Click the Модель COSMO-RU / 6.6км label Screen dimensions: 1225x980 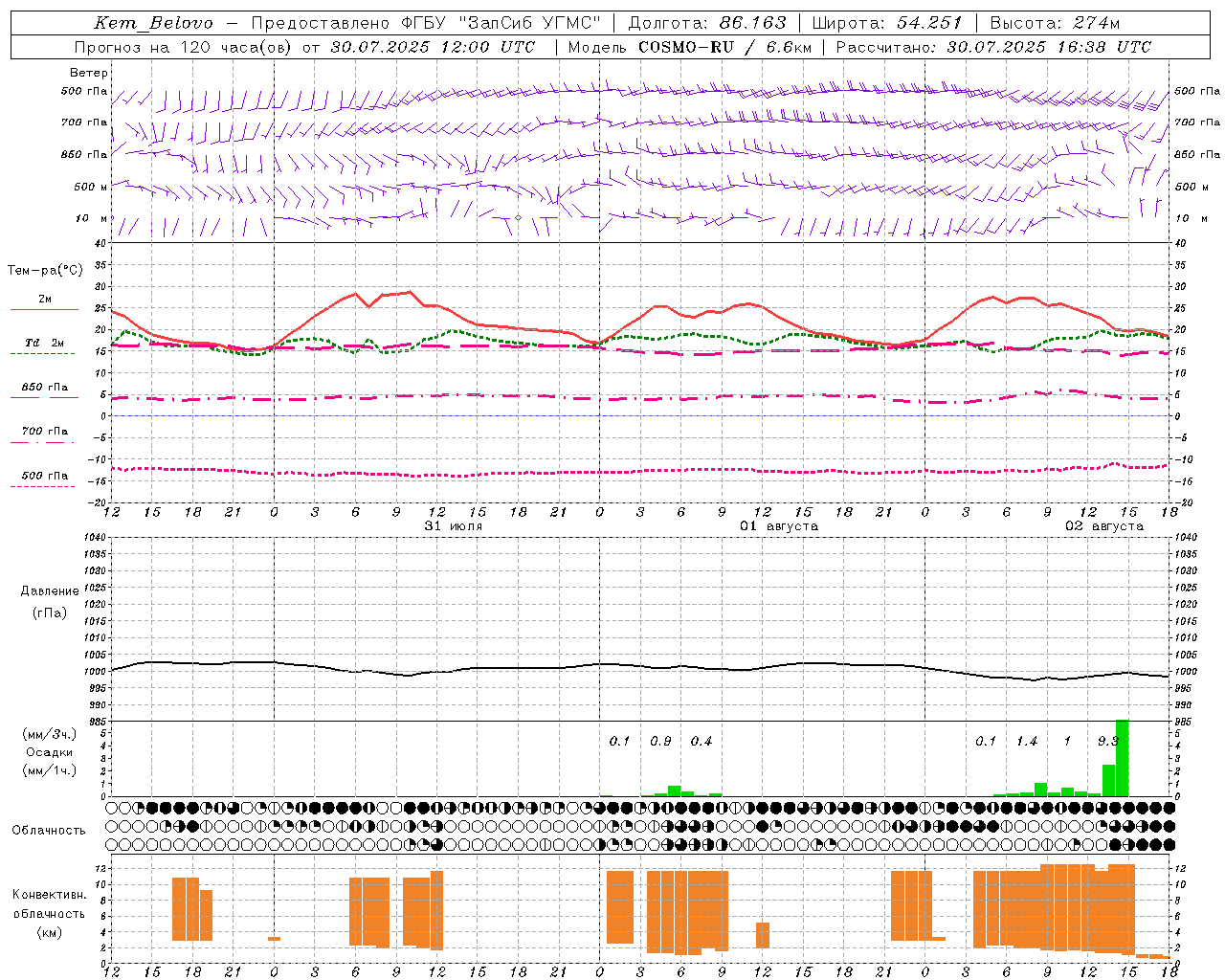tap(690, 47)
